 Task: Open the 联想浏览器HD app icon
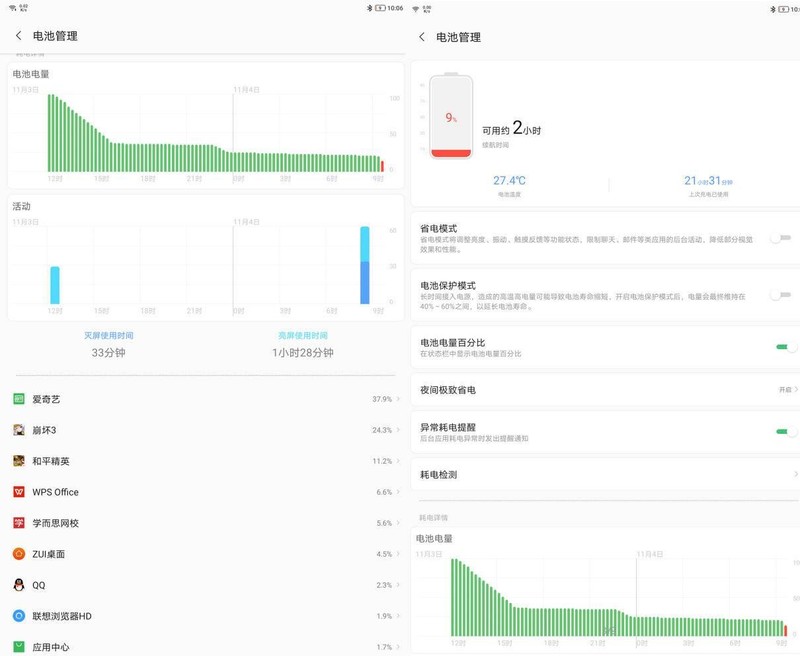tap(19, 616)
